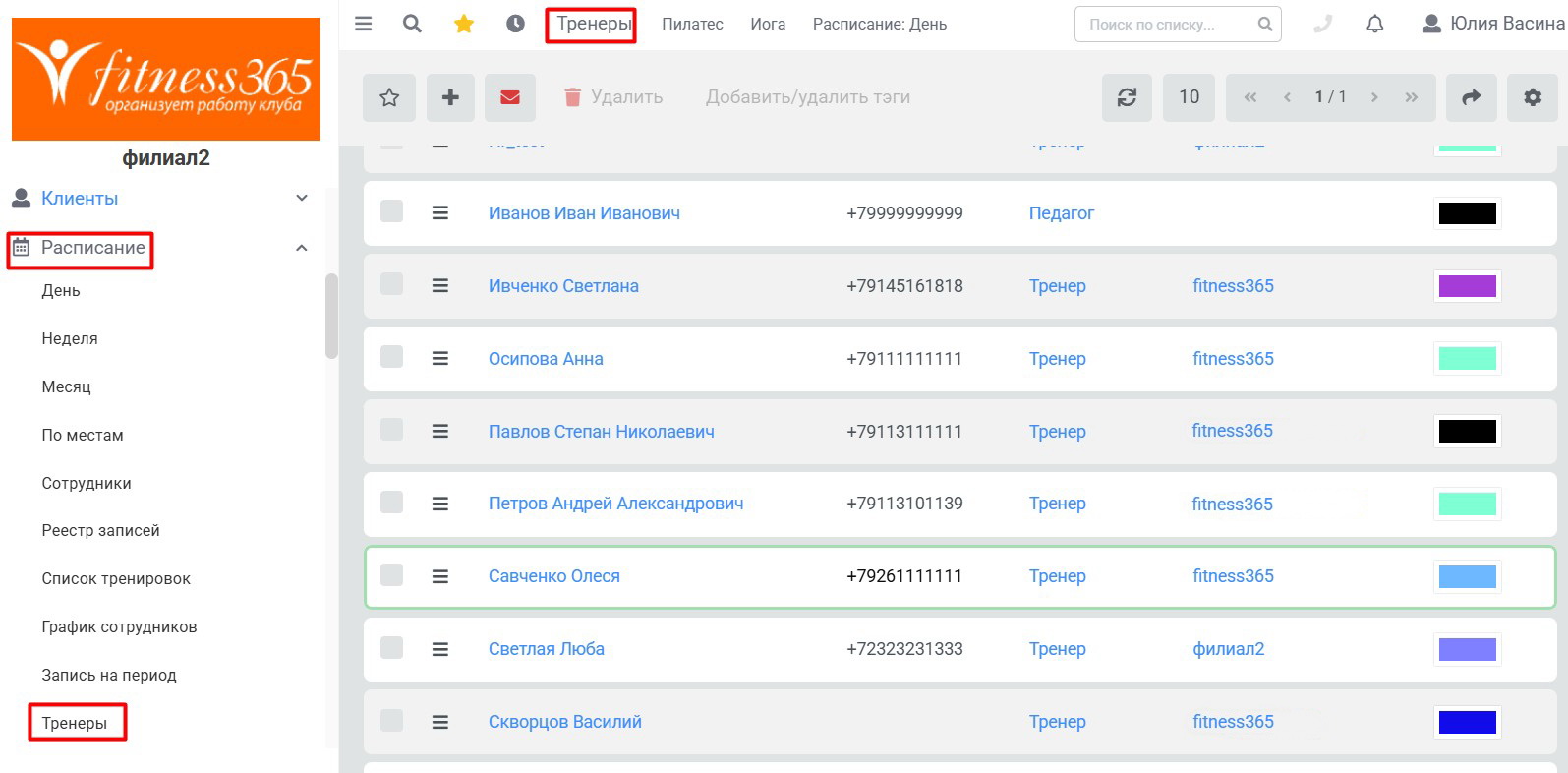Image resolution: width=1568 pixels, height=773 pixels.
Task: Click blue color swatch for Скворцов Василий
Action: tap(1468, 722)
